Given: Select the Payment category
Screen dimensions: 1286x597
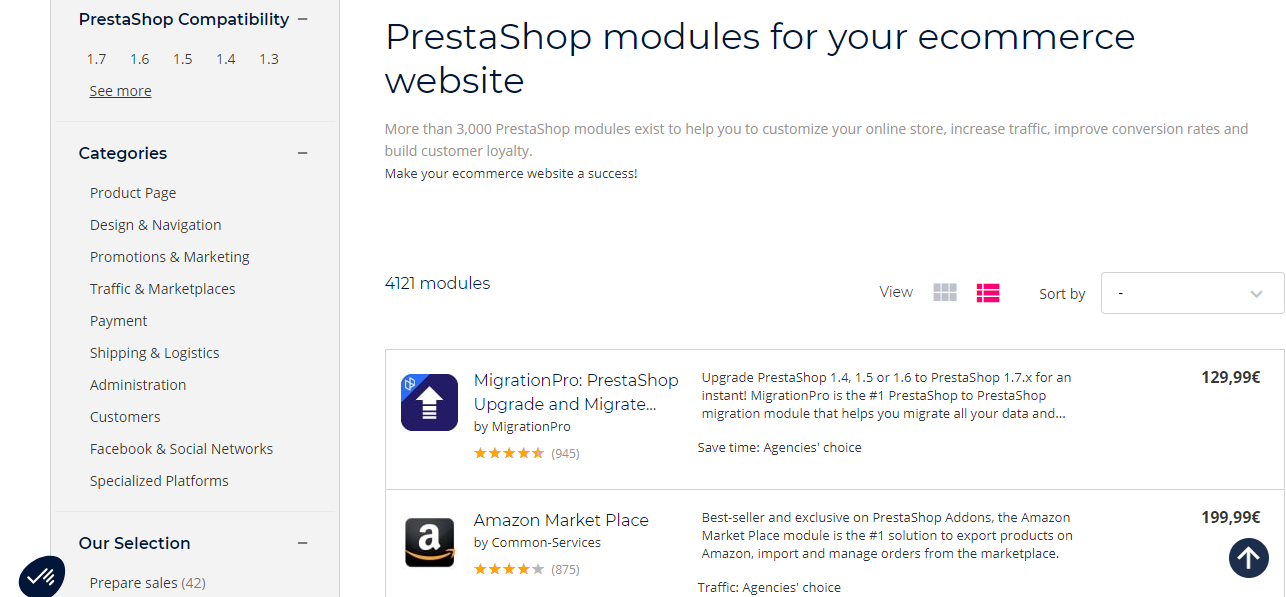Looking at the screenshot, I should point(118,320).
